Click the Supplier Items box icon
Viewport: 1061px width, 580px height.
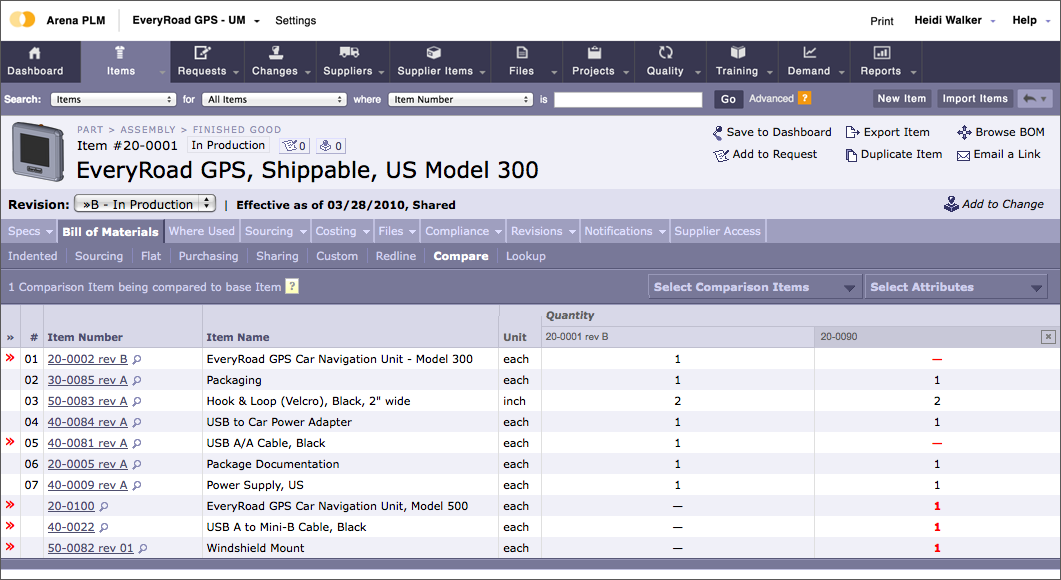tap(434, 53)
